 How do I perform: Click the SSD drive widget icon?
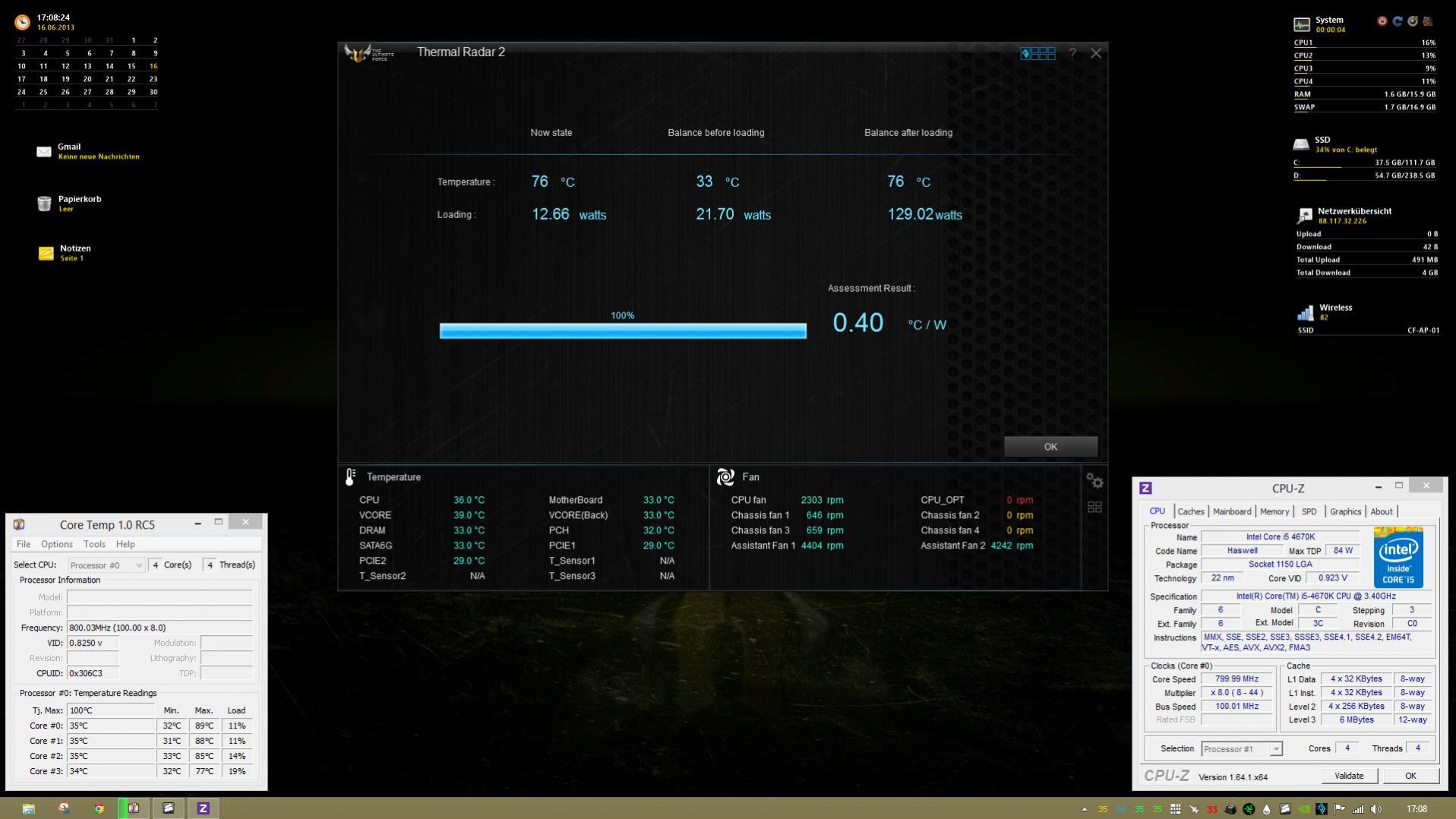pos(1301,144)
